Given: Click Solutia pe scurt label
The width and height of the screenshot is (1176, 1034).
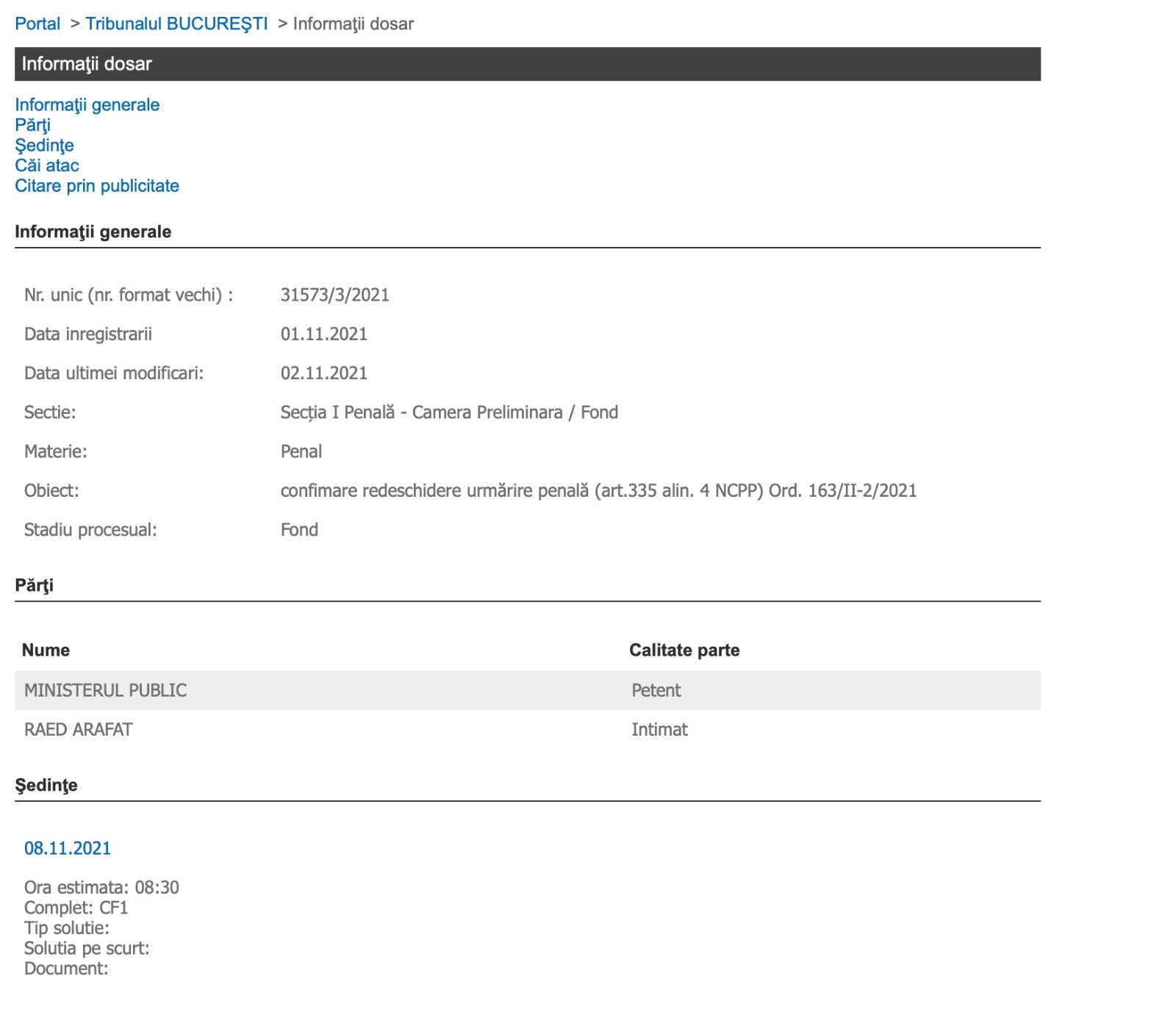Looking at the screenshot, I should click(x=87, y=948).
